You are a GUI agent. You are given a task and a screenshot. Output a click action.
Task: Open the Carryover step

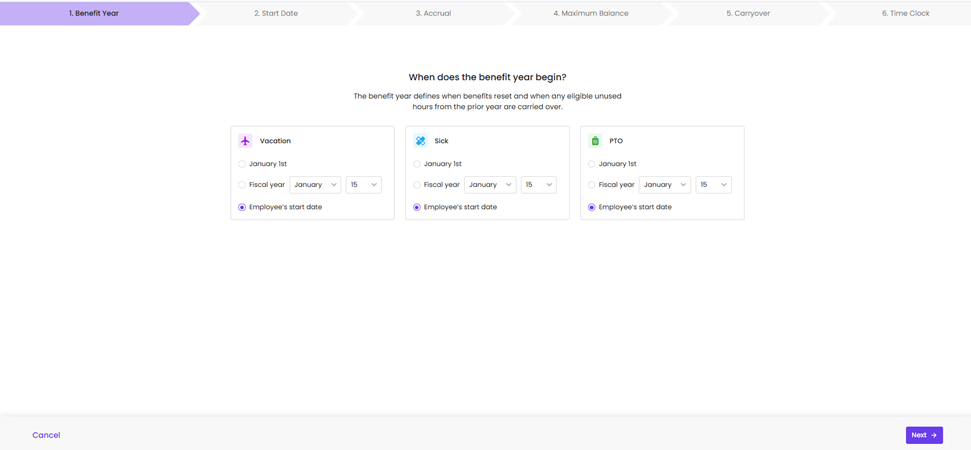[748, 13]
